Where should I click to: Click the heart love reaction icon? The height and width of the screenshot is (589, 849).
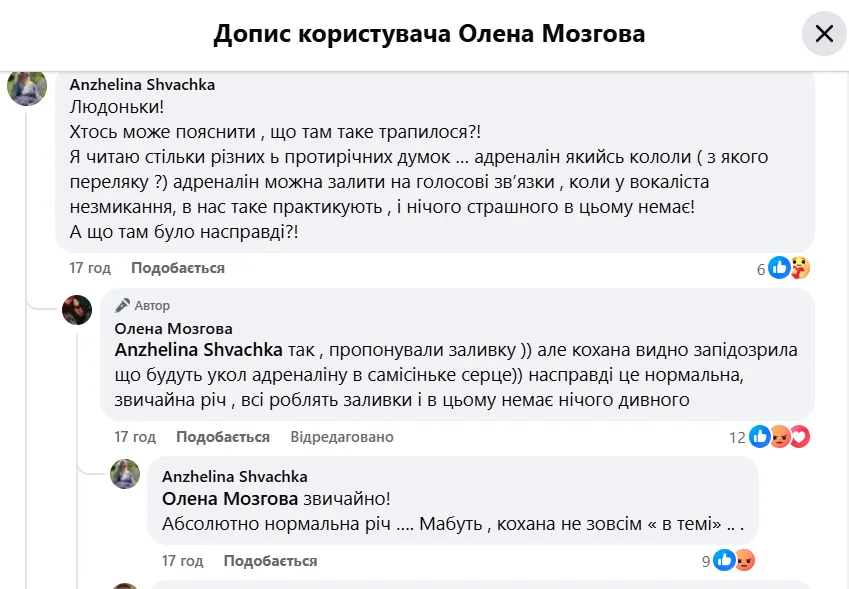tap(799, 437)
